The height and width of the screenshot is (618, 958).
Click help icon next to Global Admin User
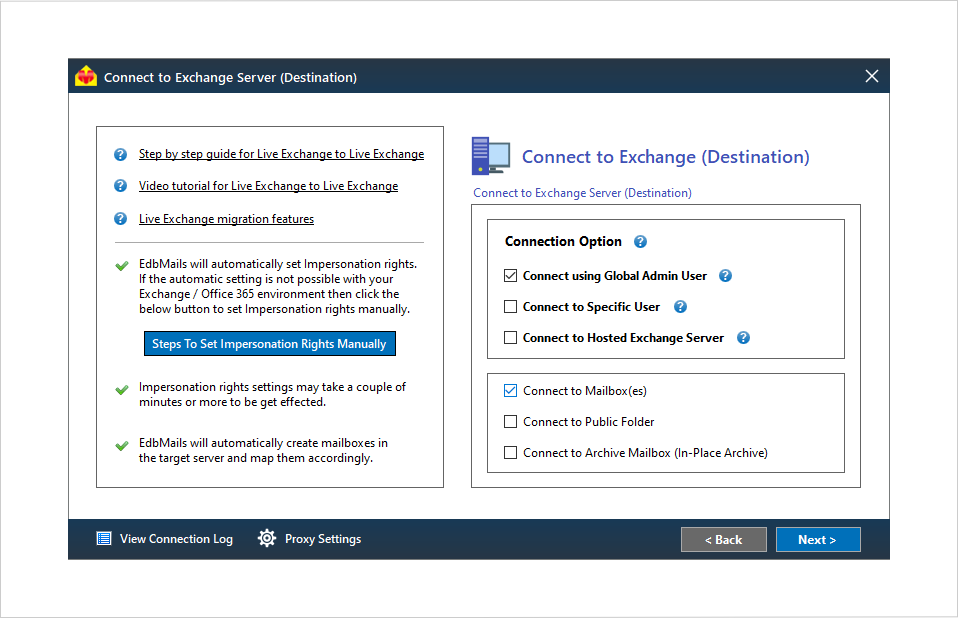pos(726,276)
